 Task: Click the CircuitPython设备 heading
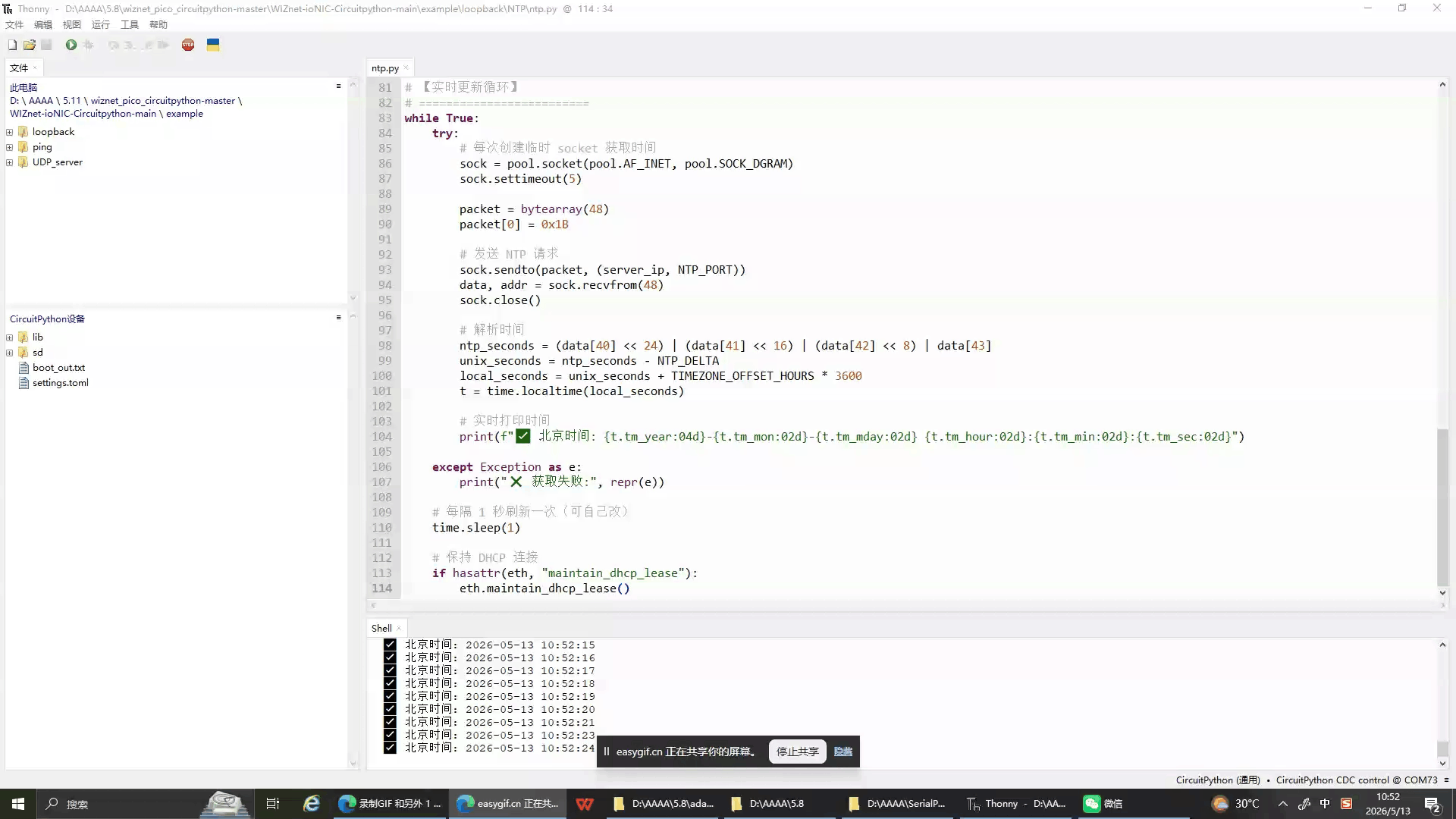47,318
